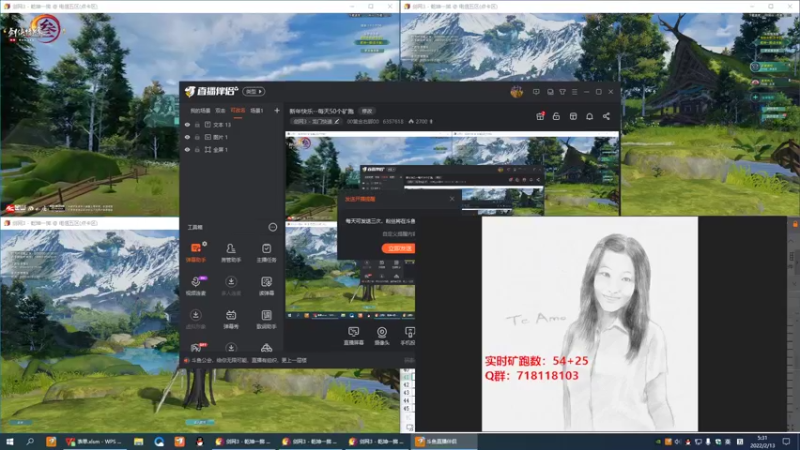
Task: Open the hamburger menu in title bar
Action: [x=574, y=92]
